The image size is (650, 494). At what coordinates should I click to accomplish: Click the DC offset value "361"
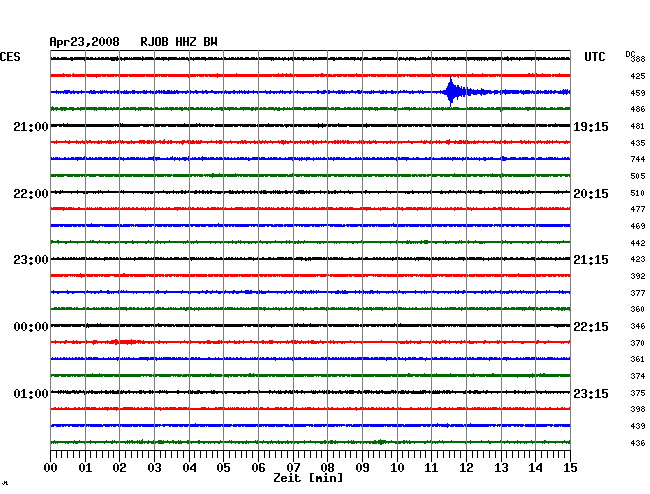pos(638,359)
